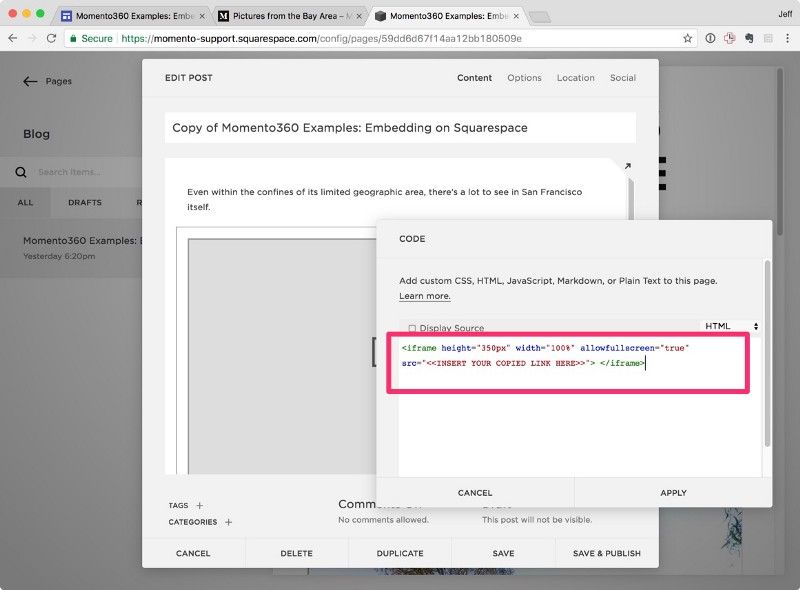Switch to the Content tab
This screenshot has width=800, height=590.
[474, 78]
